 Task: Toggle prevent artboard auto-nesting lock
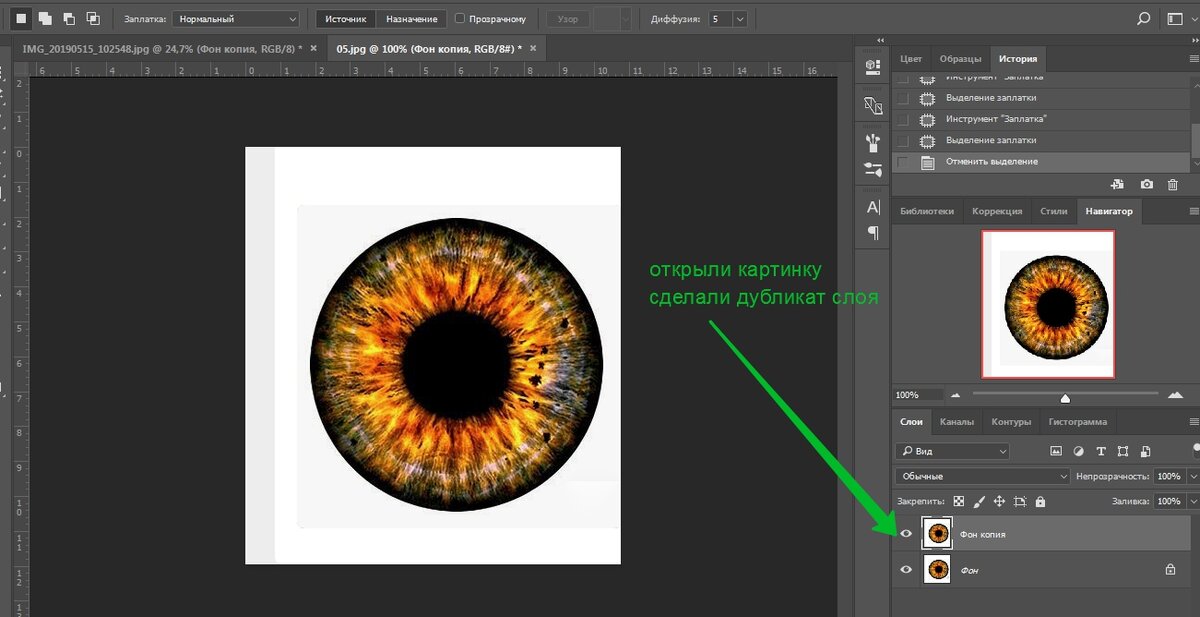pyautogui.click(x=1020, y=501)
